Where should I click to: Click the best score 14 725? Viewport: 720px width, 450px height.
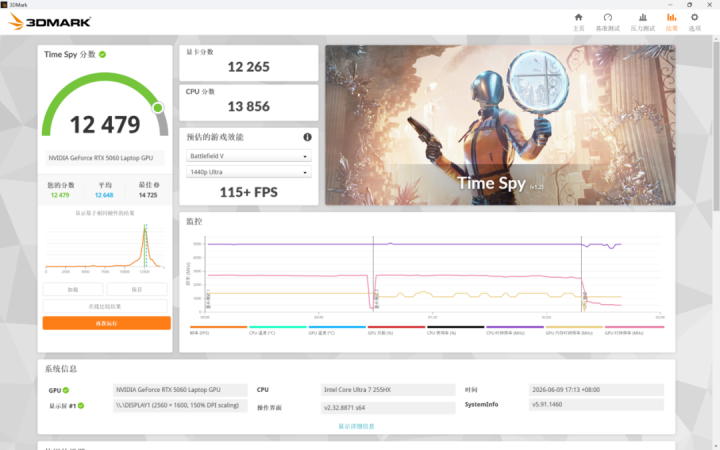point(148,195)
